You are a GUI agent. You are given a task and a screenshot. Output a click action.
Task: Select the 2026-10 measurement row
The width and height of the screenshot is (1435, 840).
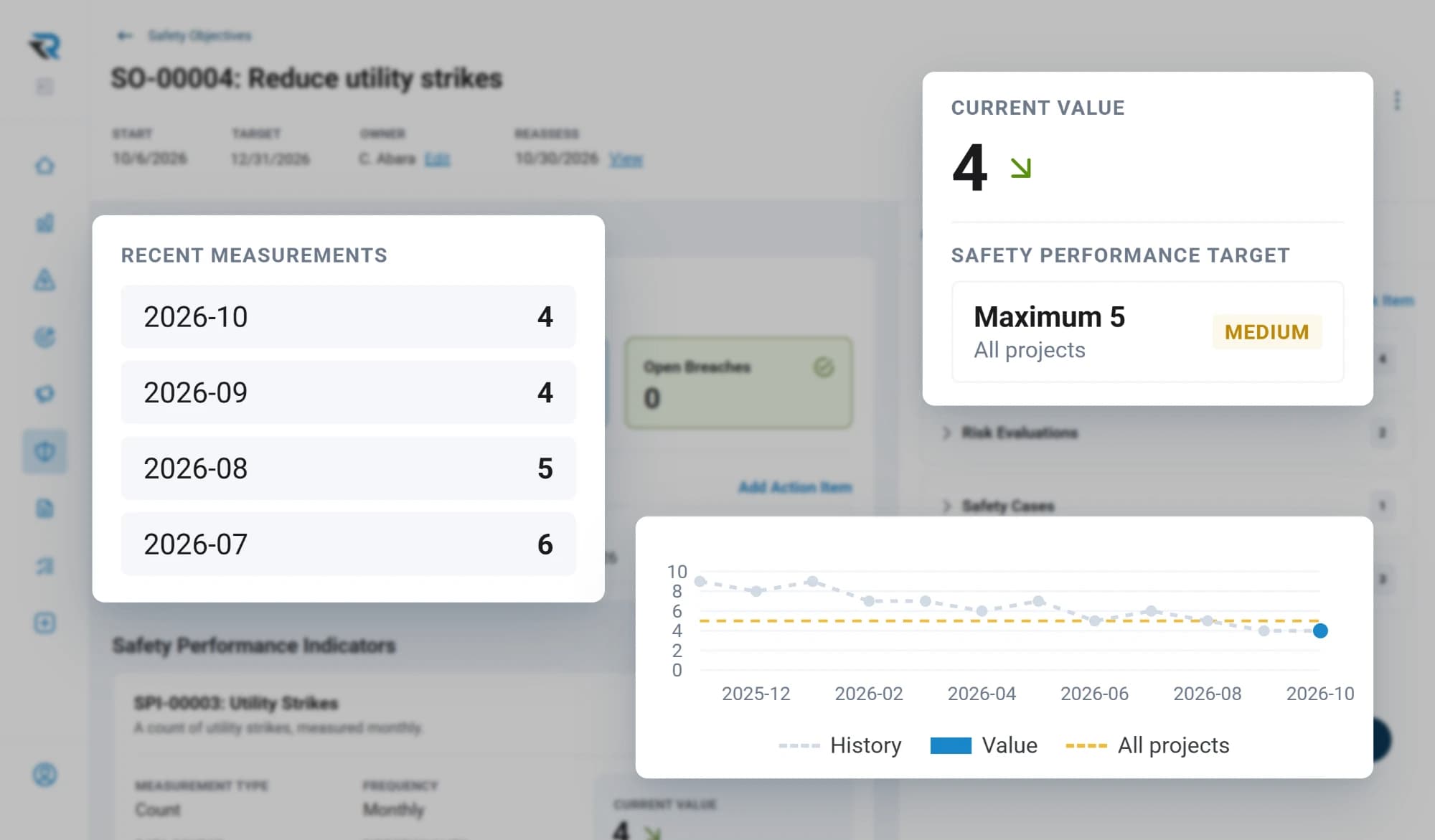click(x=348, y=316)
